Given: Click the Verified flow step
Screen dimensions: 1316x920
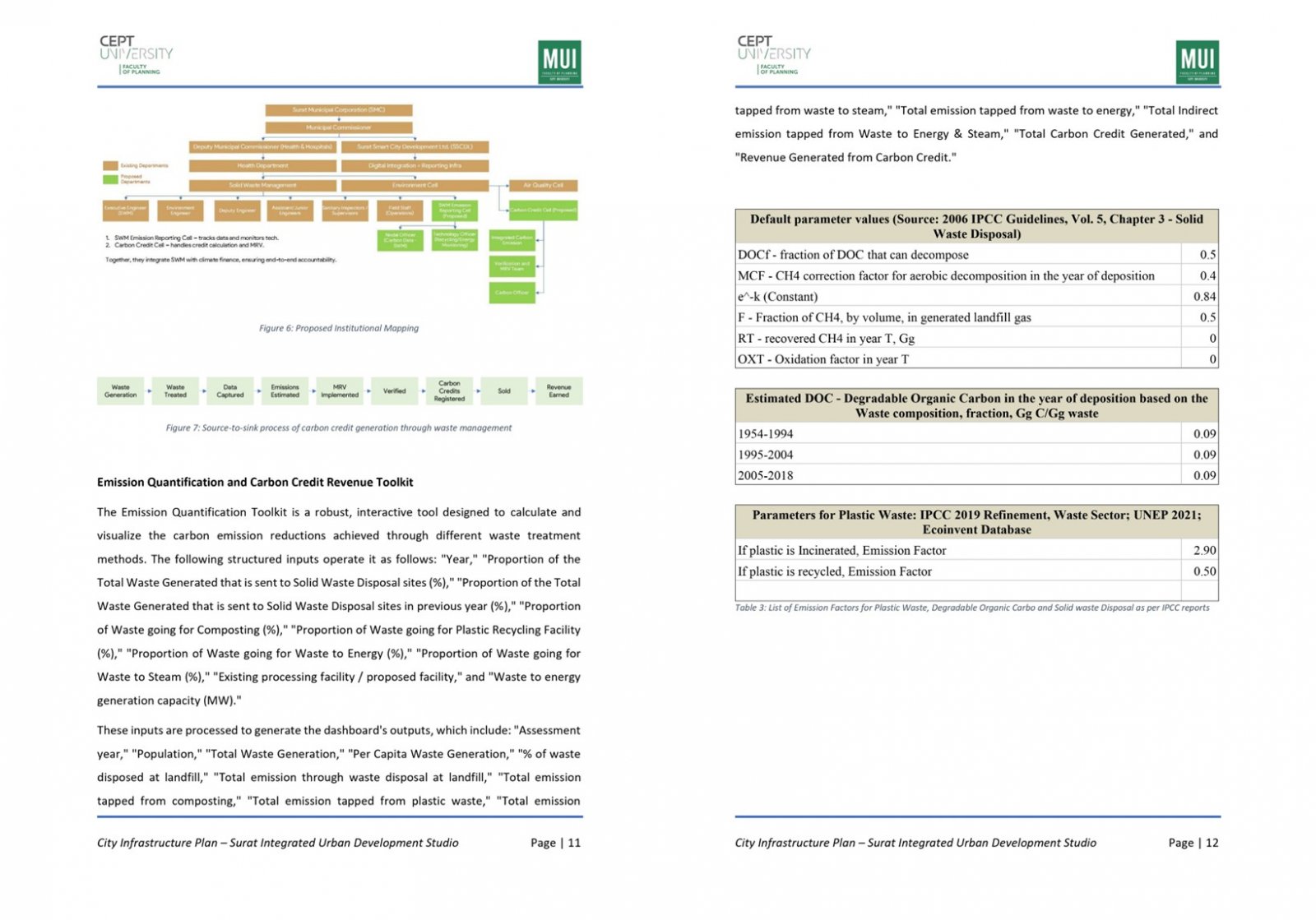Looking at the screenshot, I should coord(395,391).
